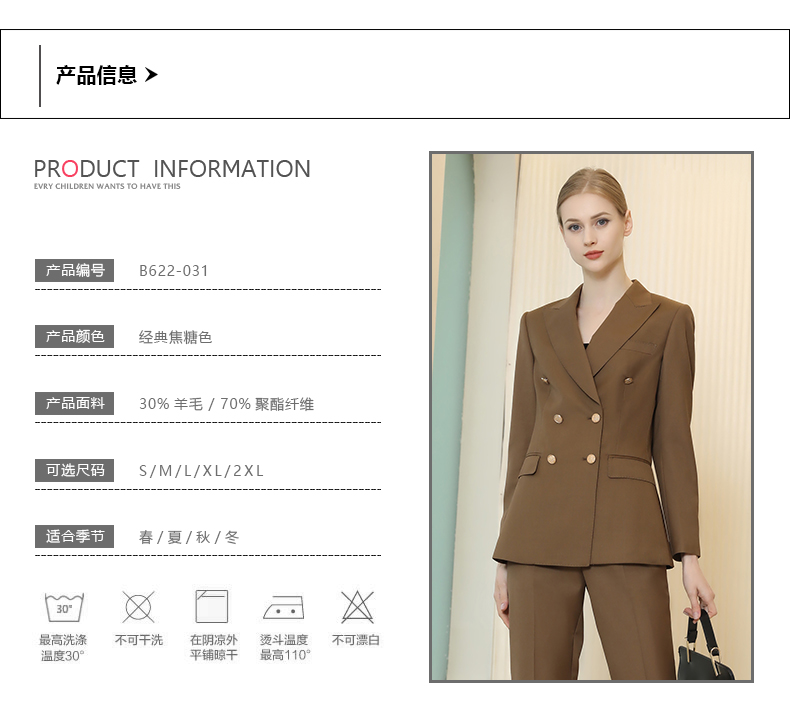Click the 经典焦糖色 color name
This screenshot has width=790, height=708.
(175, 337)
